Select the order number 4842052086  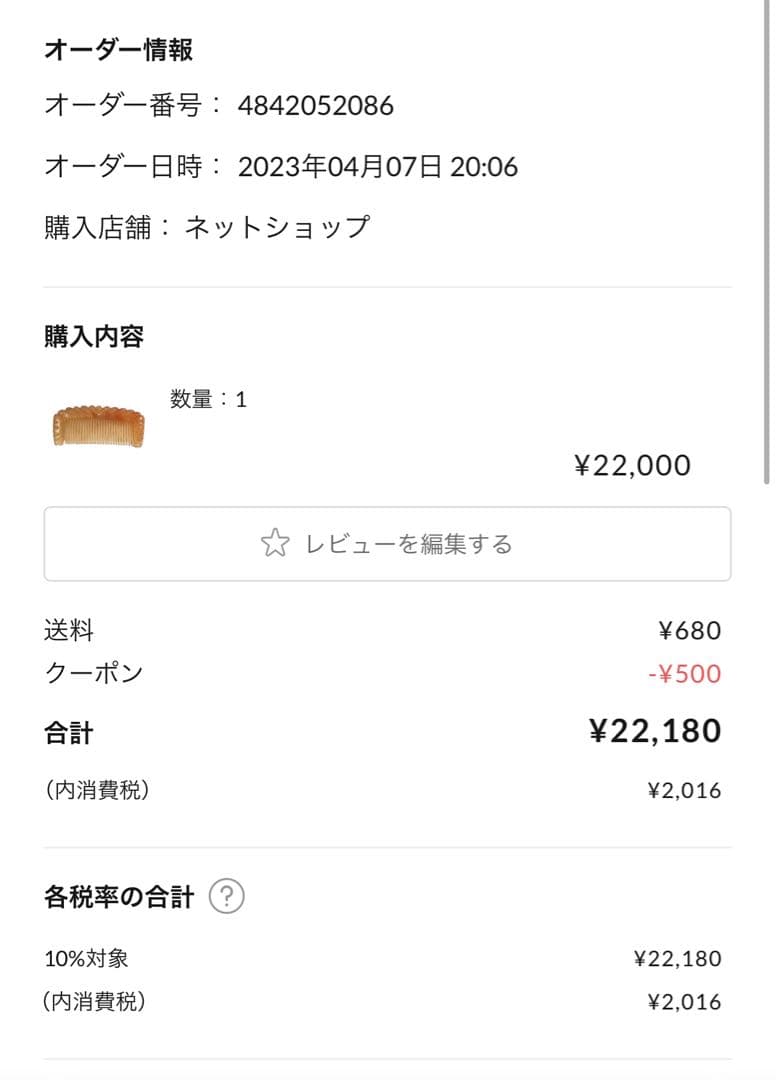coord(315,105)
